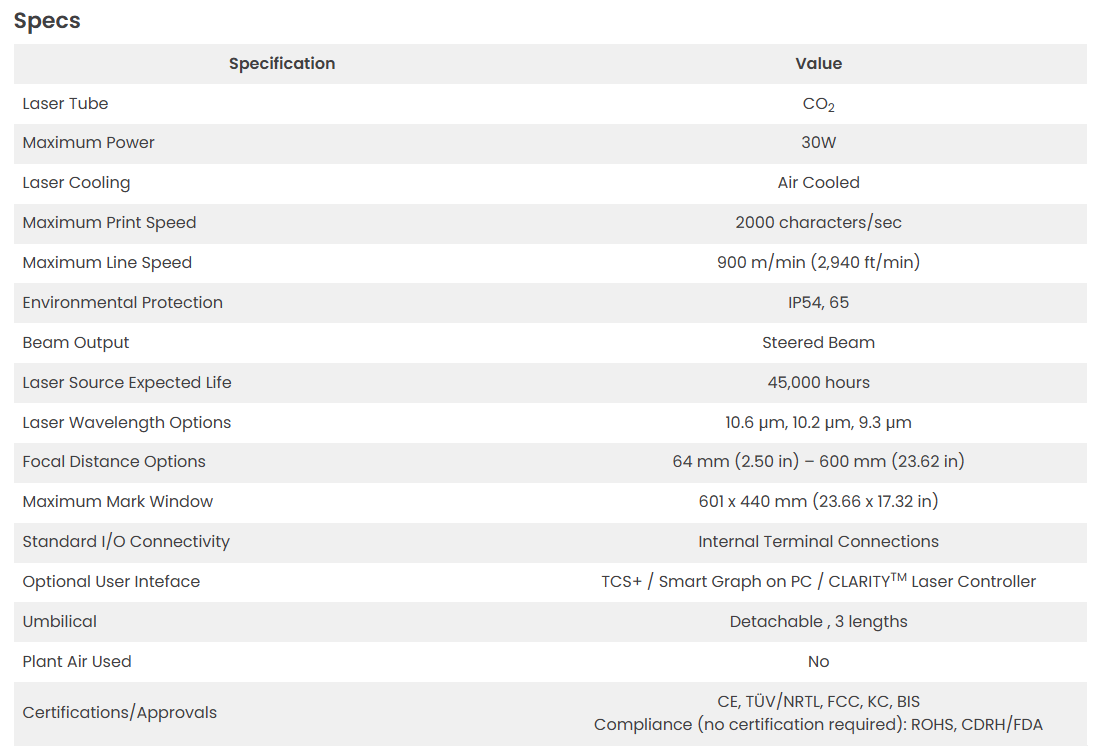Select the Laser Tube row label

tap(65, 104)
